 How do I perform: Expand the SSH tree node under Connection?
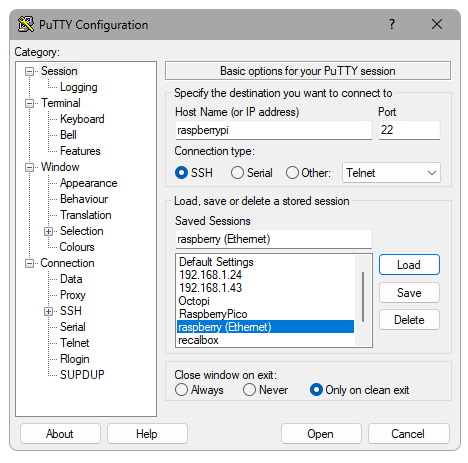click(48, 311)
